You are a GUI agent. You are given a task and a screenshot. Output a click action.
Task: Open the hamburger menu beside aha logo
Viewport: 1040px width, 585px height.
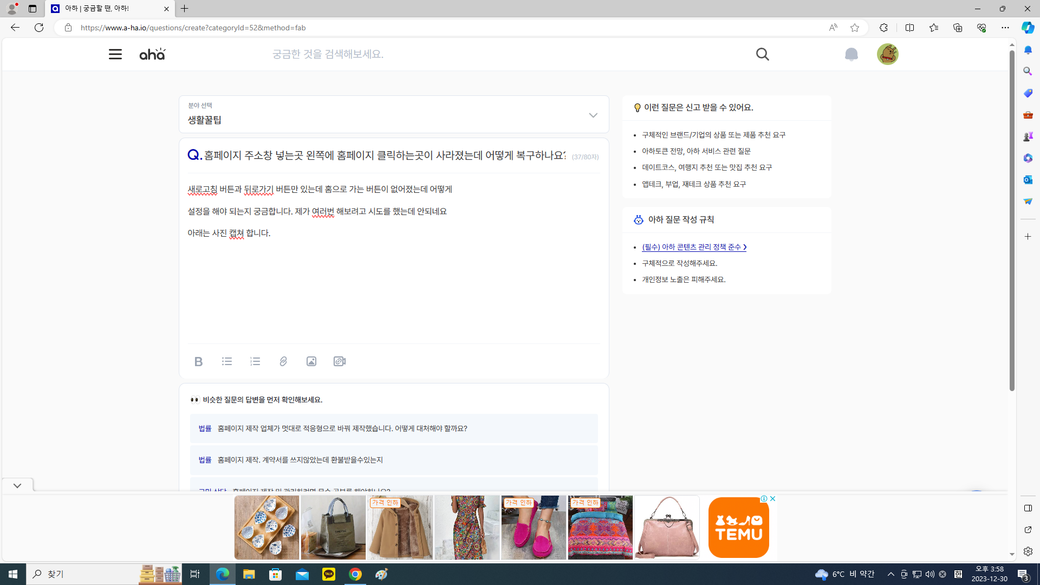click(x=115, y=54)
